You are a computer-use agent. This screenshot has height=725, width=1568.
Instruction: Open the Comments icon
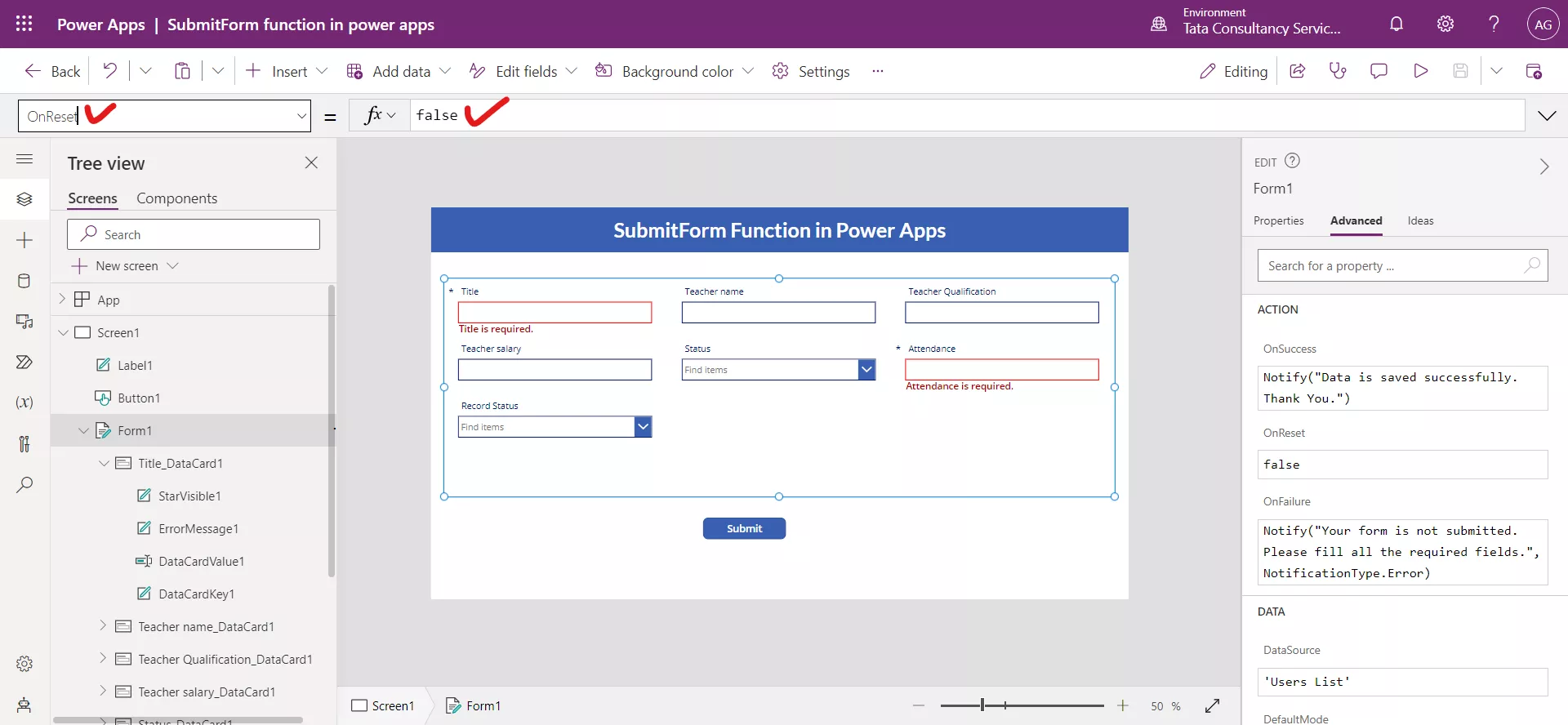1379,71
